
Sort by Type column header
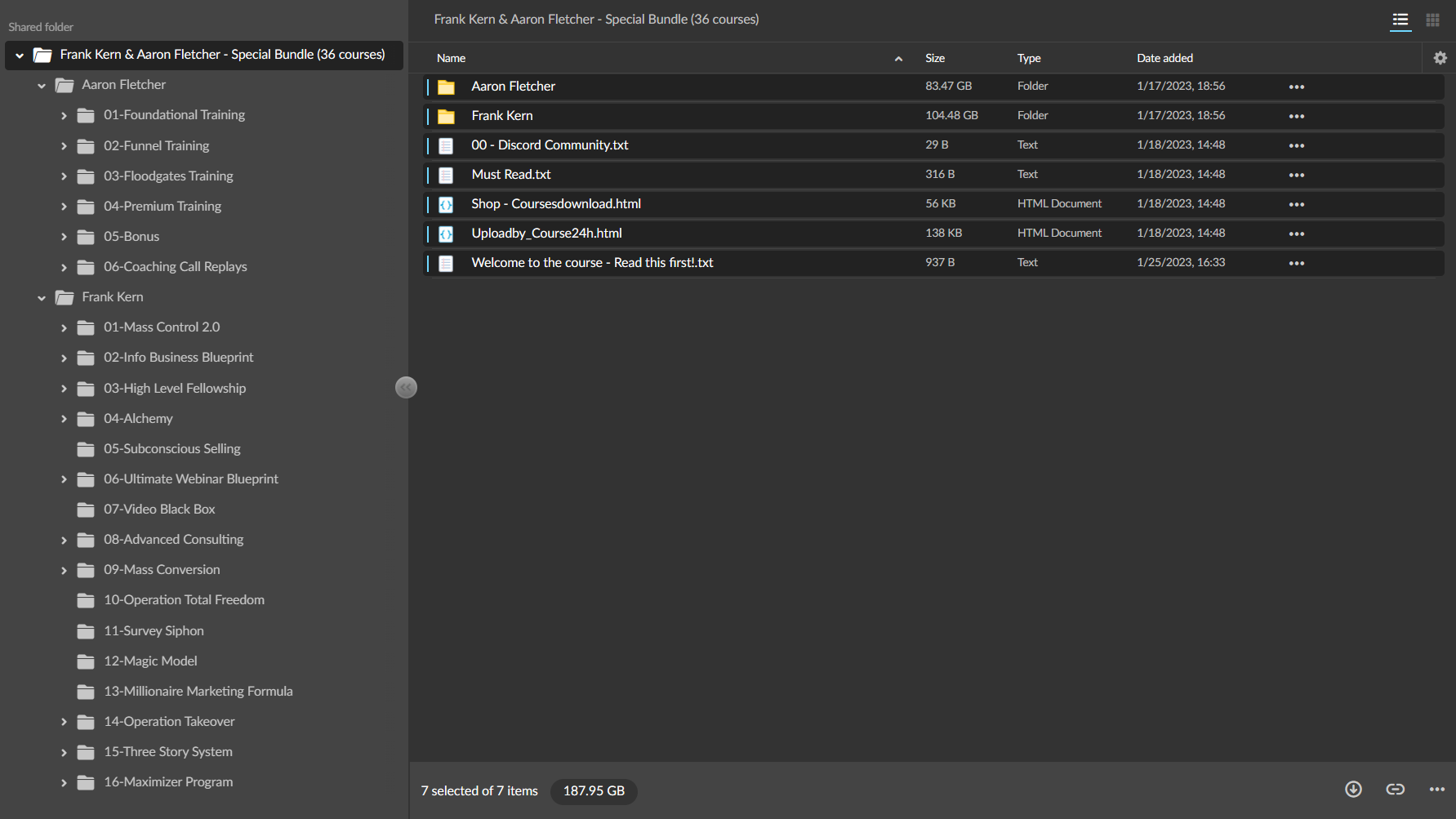[1029, 58]
